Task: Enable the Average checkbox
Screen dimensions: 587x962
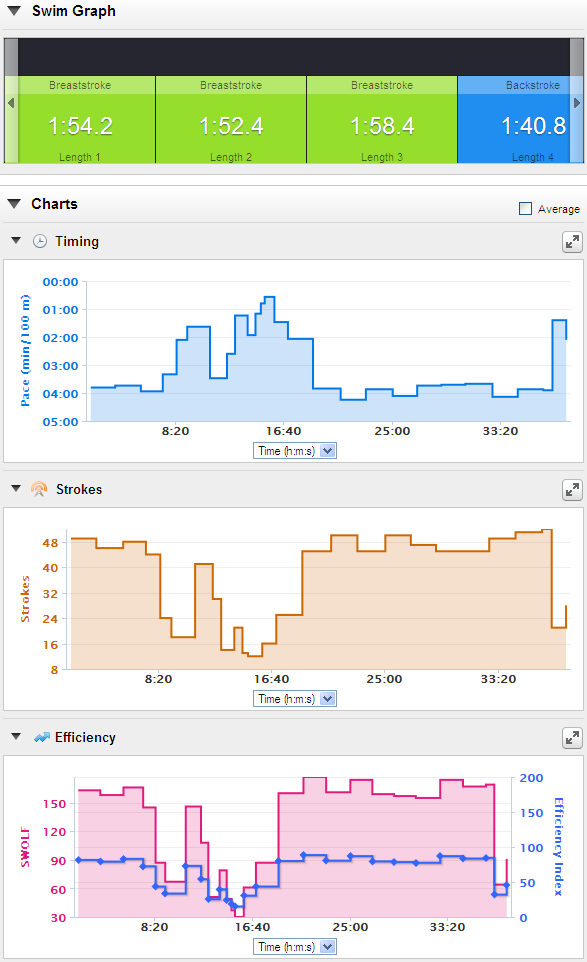Action: [x=525, y=209]
